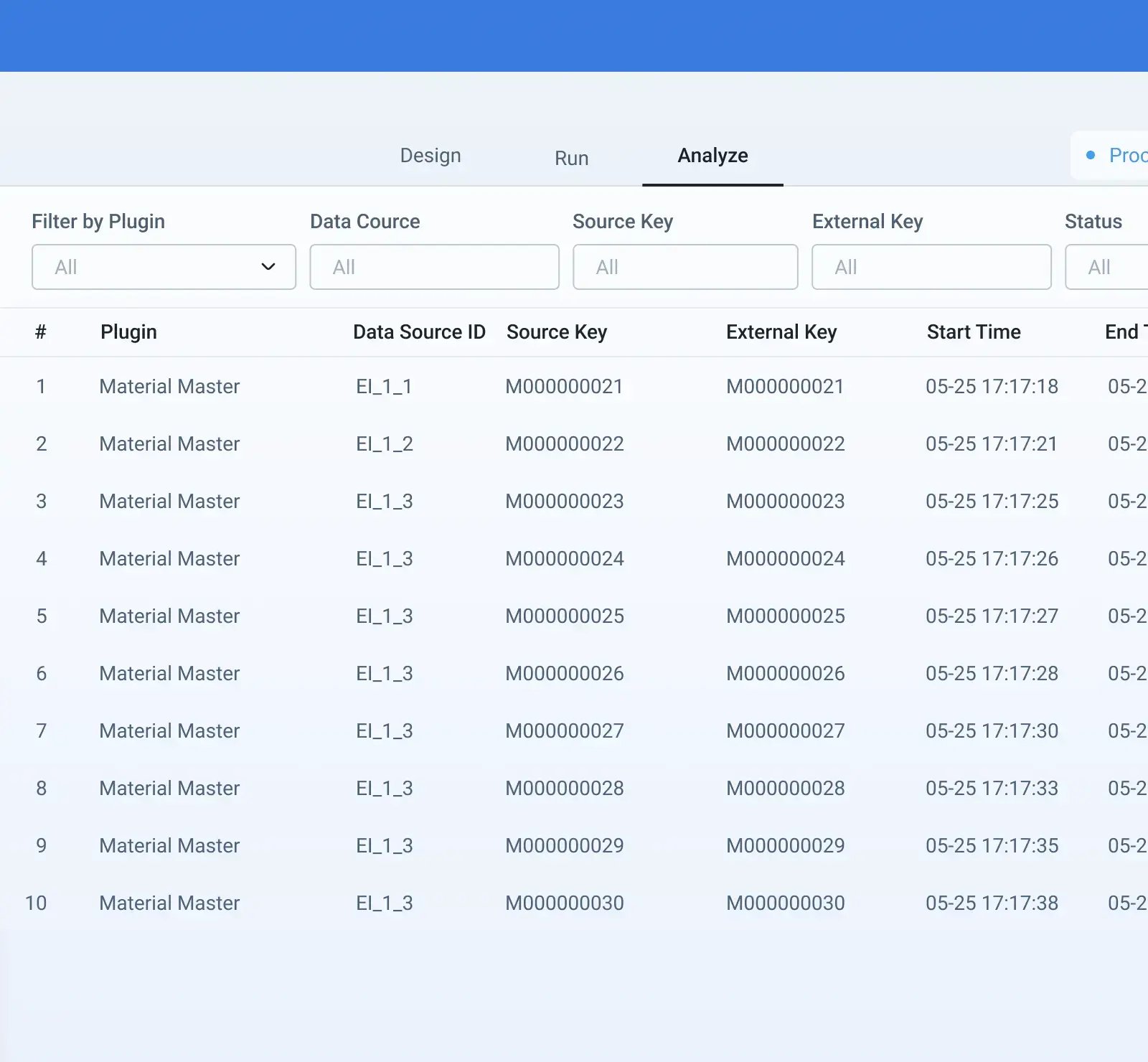Viewport: 1148px width, 1062px height.
Task: Switch to the Design tab
Action: [430, 155]
